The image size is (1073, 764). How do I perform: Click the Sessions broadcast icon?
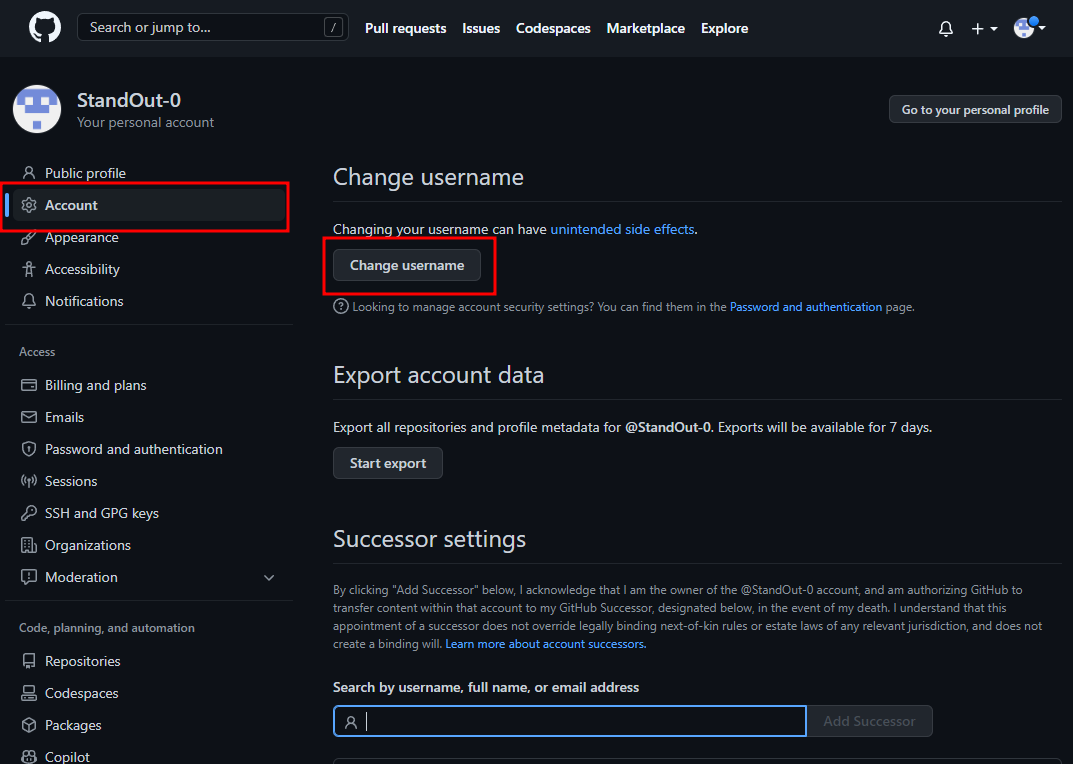[29, 481]
